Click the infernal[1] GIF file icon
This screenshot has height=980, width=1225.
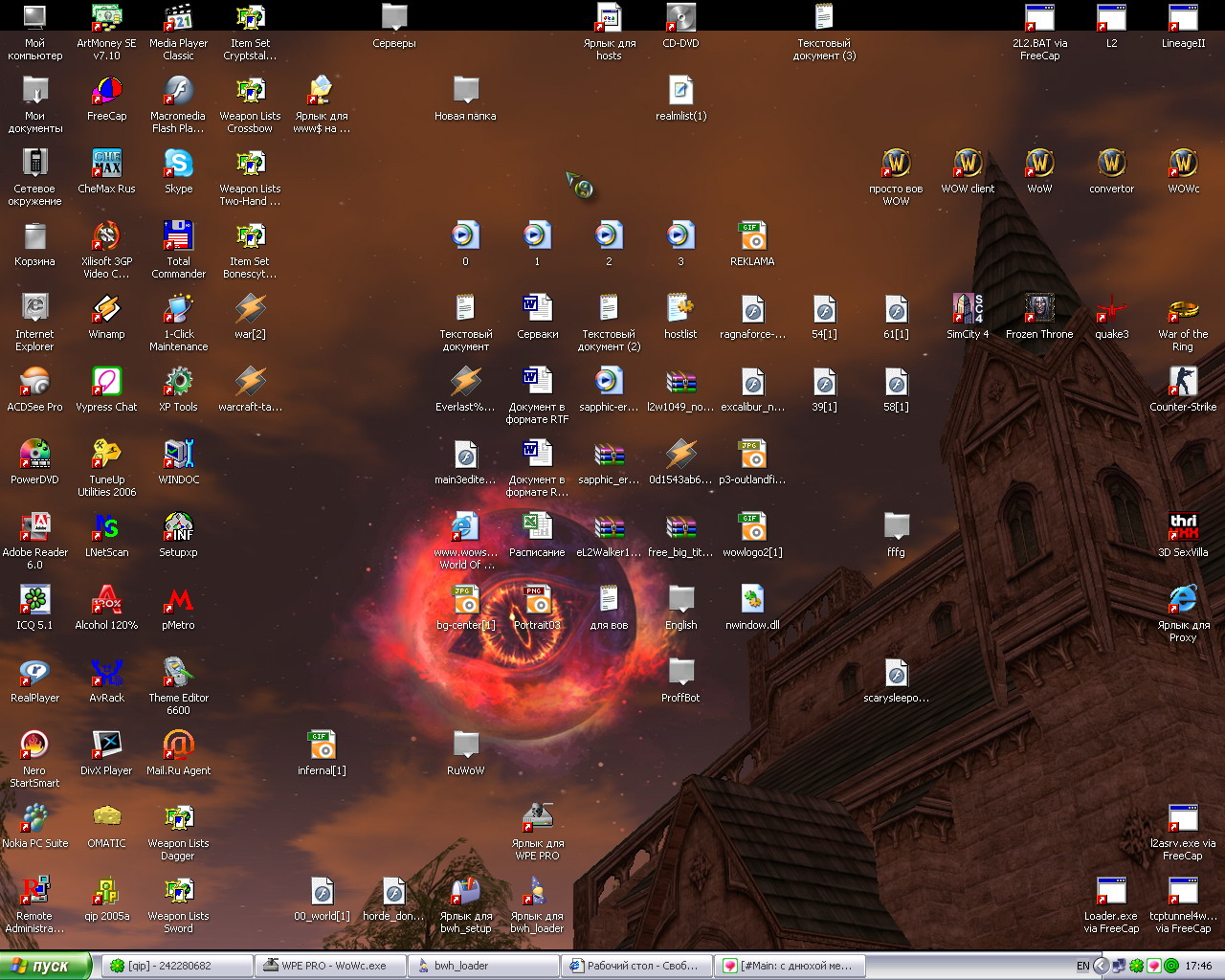pyautogui.click(x=322, y=753)
